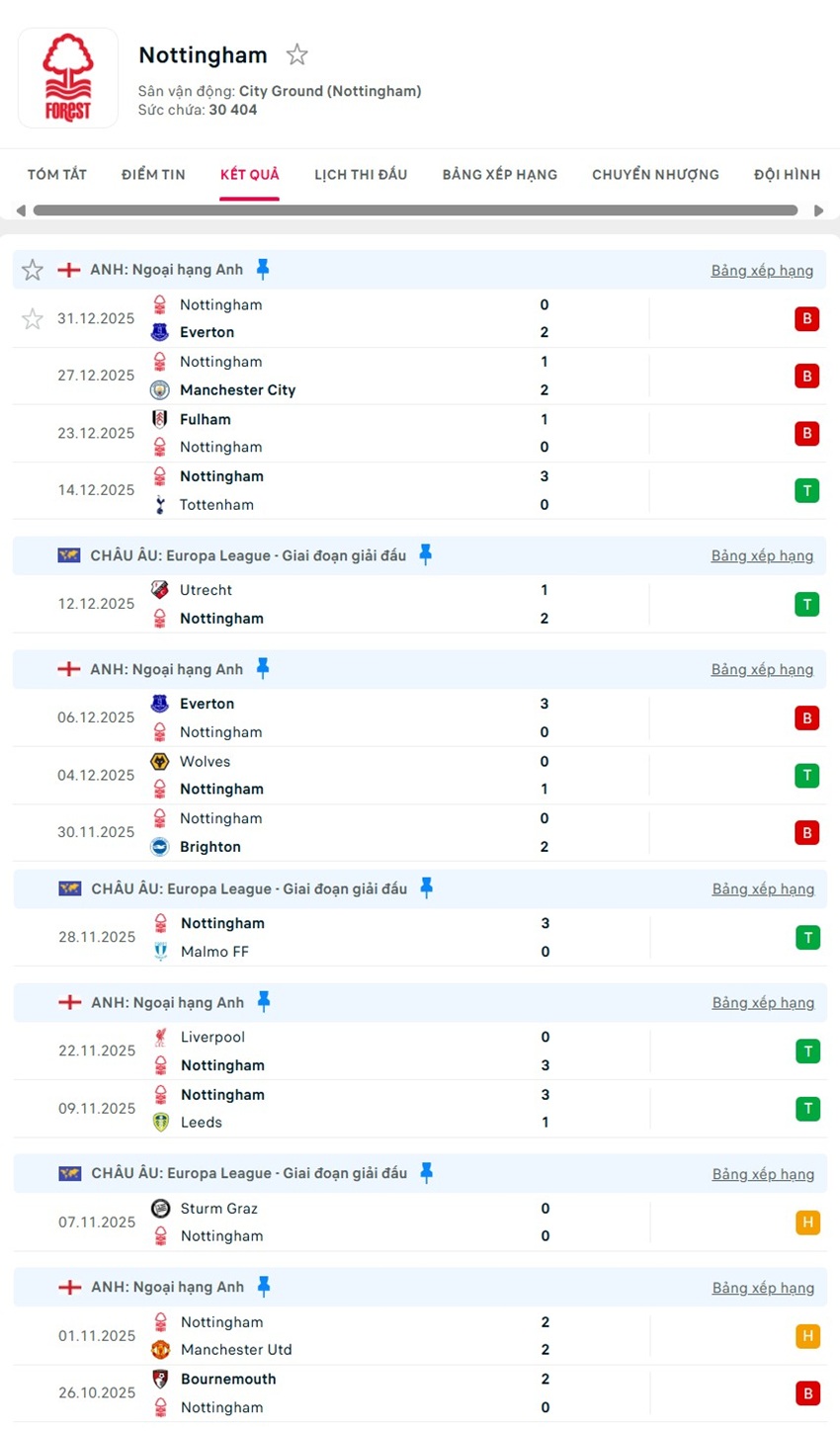
Task: Favorite Nottingham with the star beside its name
Action: click(296, 54)
